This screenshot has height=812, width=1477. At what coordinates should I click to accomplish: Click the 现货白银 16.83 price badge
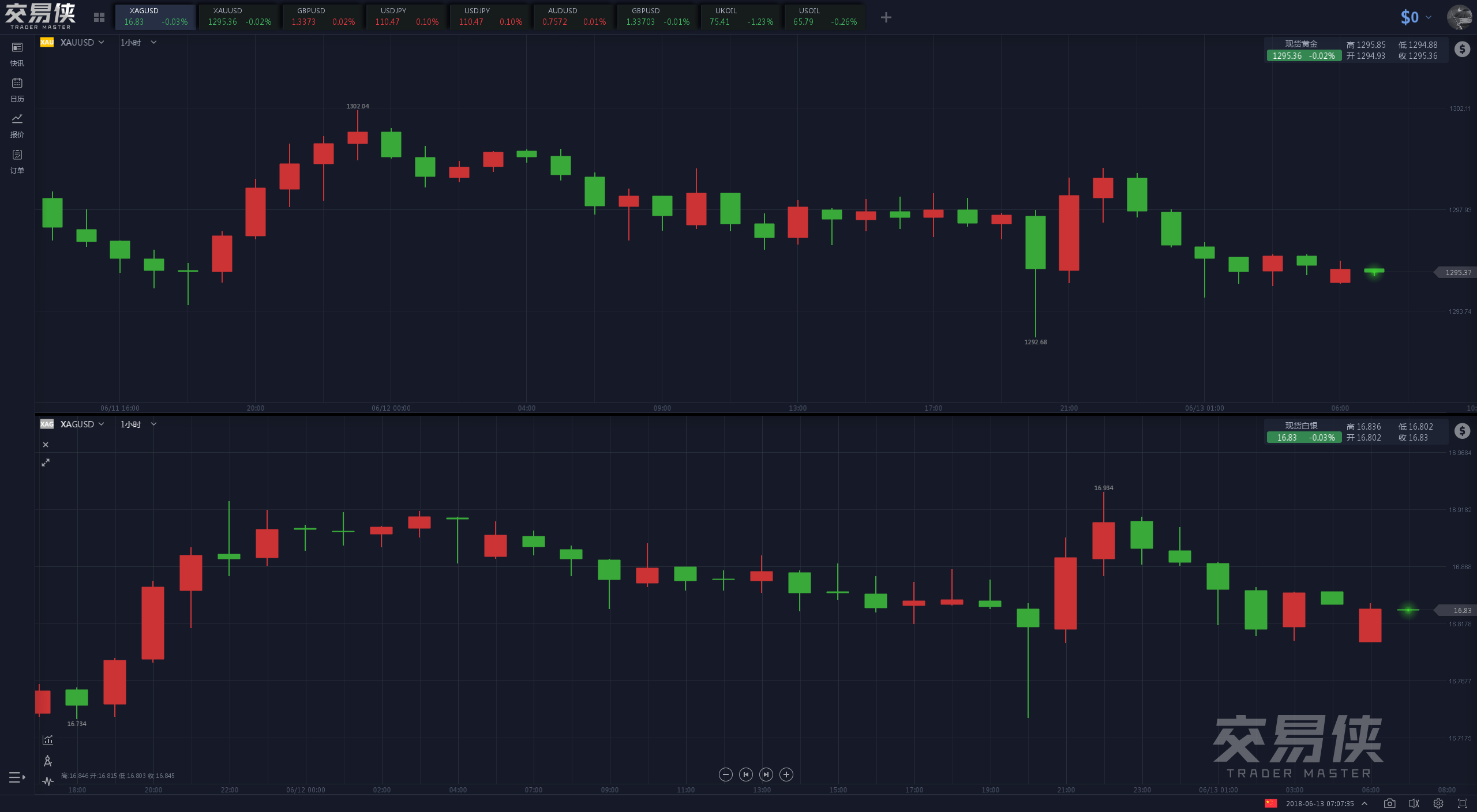(x=1303, y=438)
